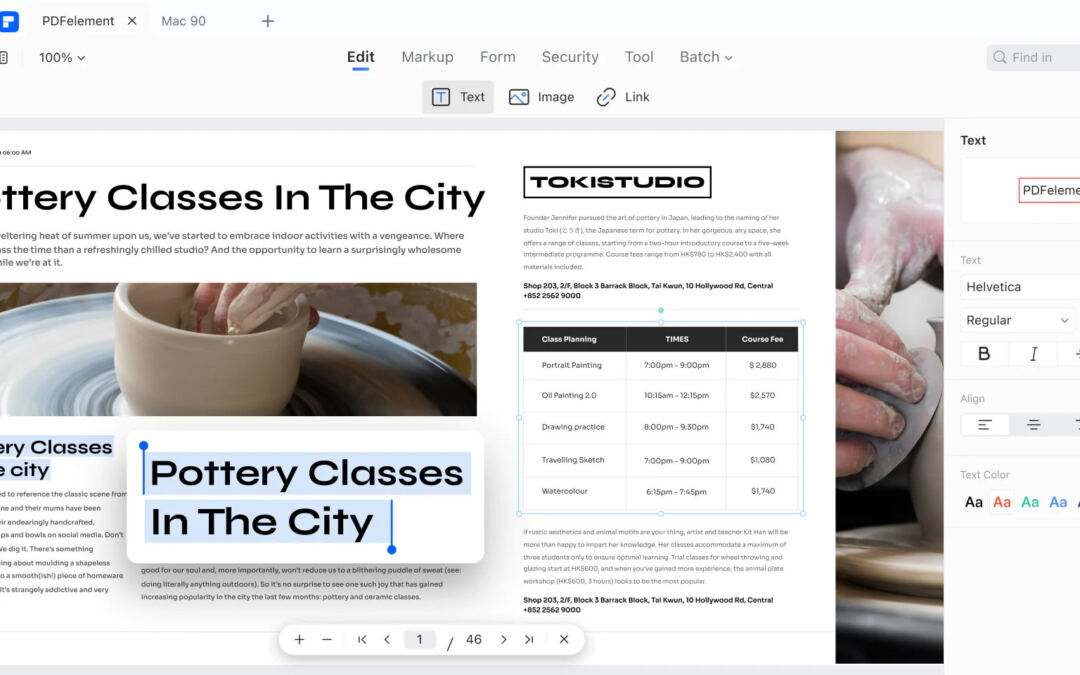Switch to the Markup tab
Screen dimensions: 1080x675
pos(427,57)
